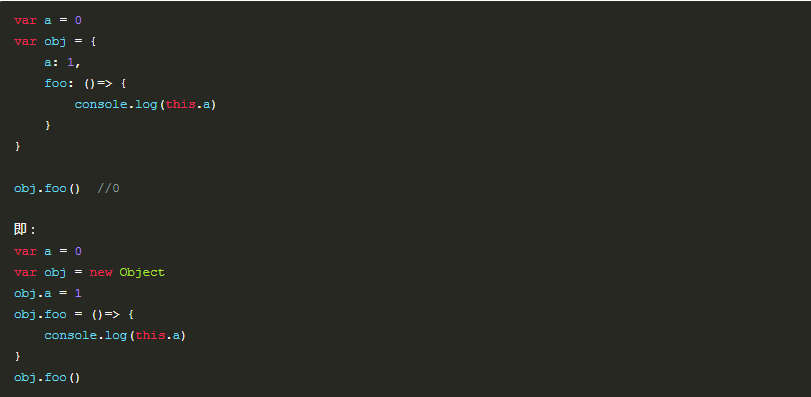The width and height of the screenshot is (811, 397).
Task: Click closing brace of foo function
Action: coord(48,125)
